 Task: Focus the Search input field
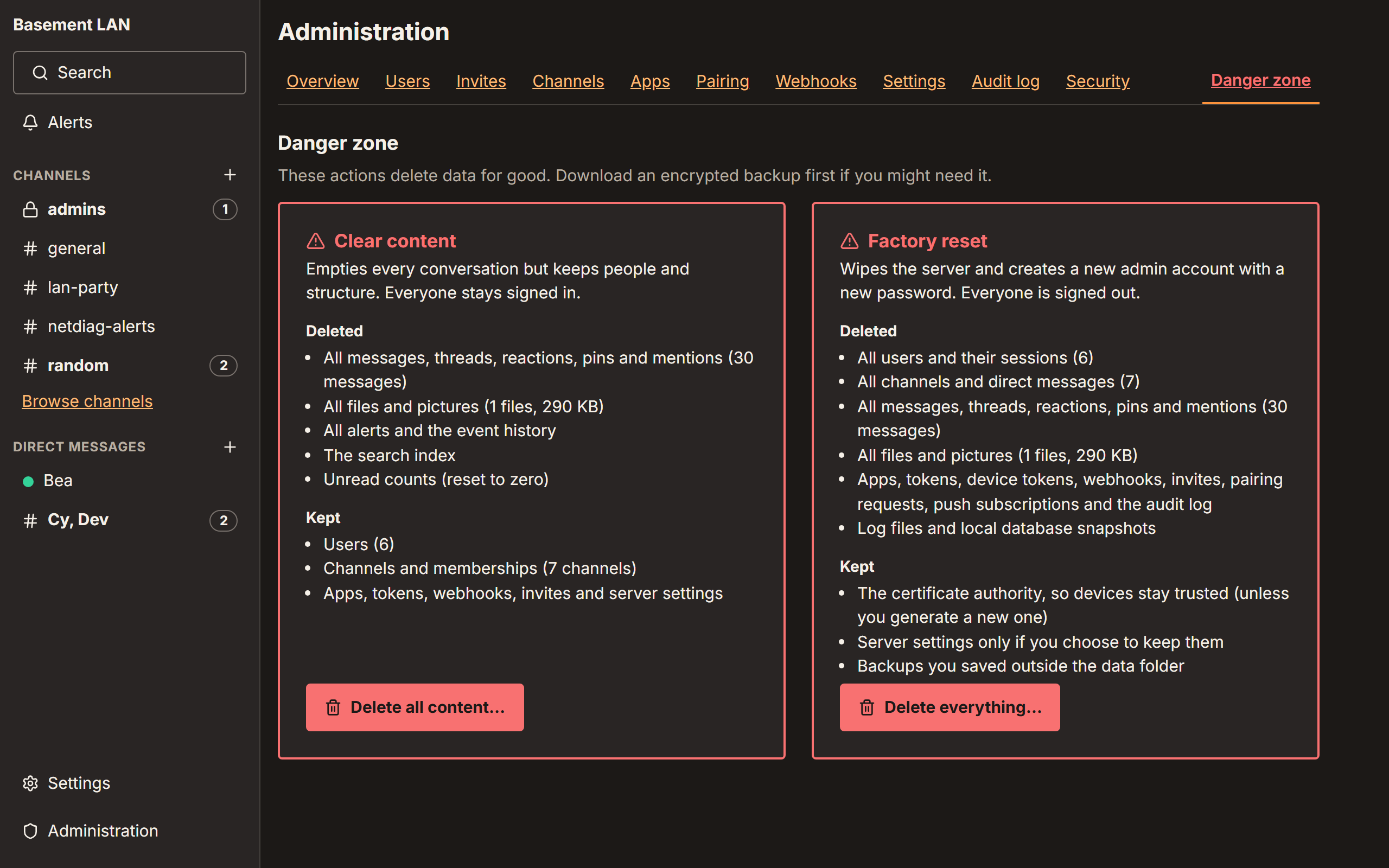pyautogui.click(x=130, y=73)
